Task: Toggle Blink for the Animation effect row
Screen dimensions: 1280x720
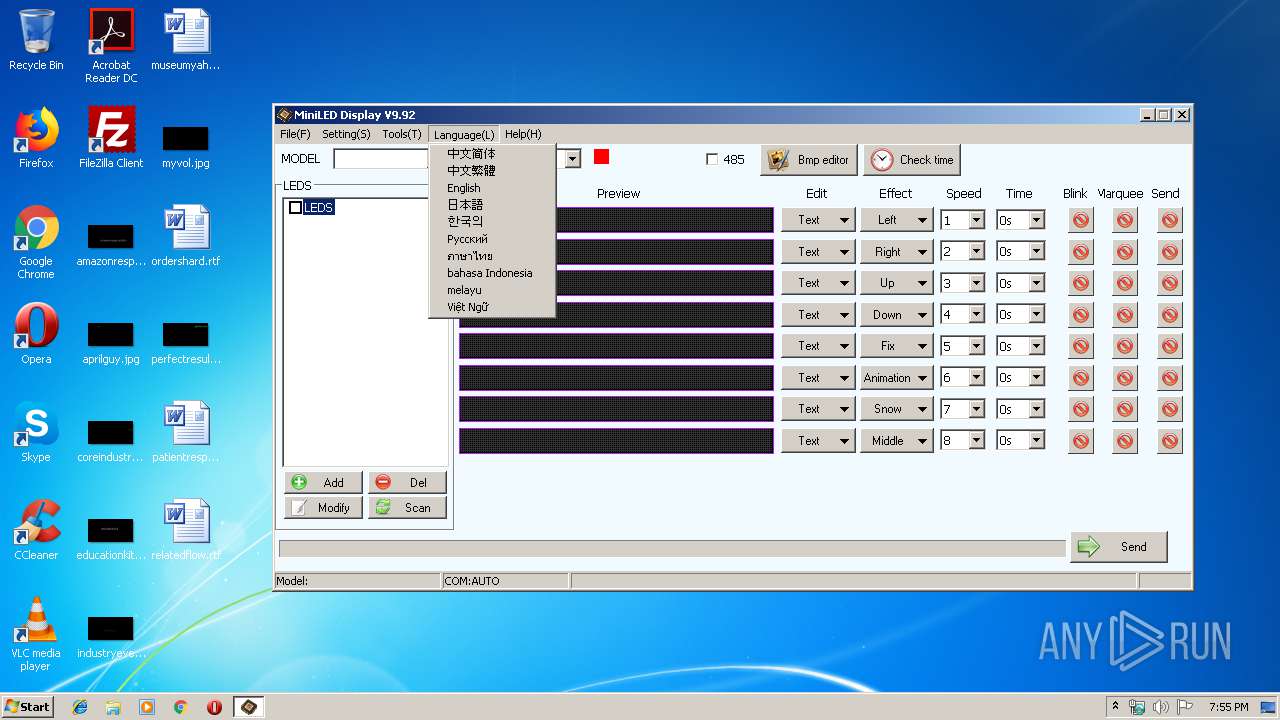Action: tap(1080, 378)
